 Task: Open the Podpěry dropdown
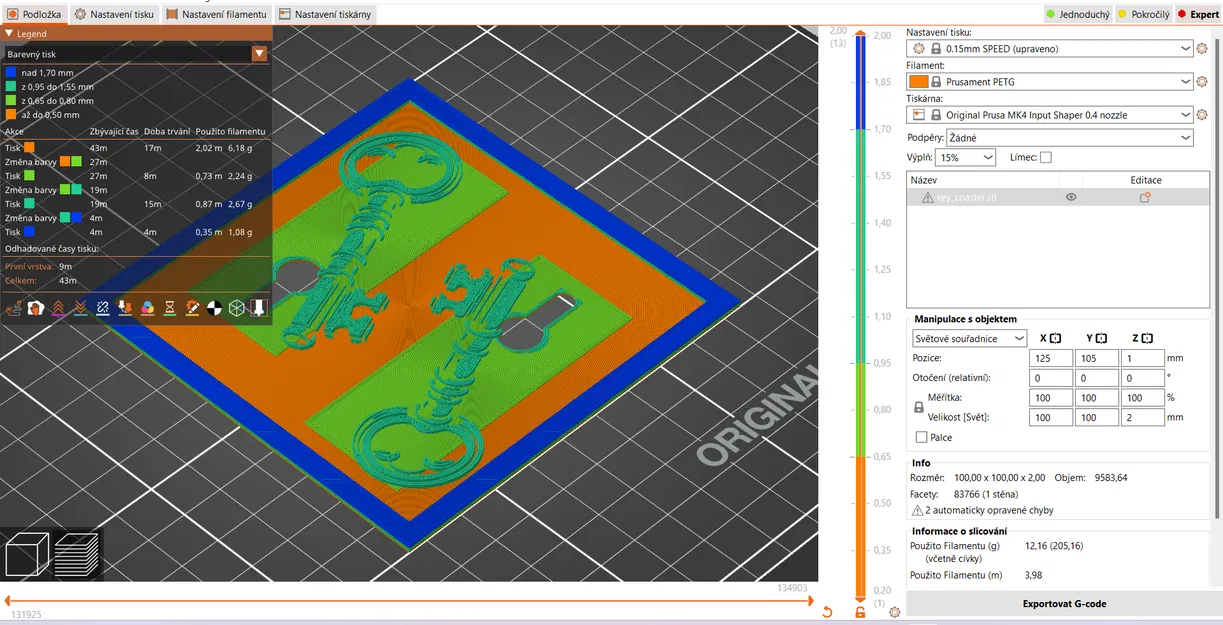1072,137
